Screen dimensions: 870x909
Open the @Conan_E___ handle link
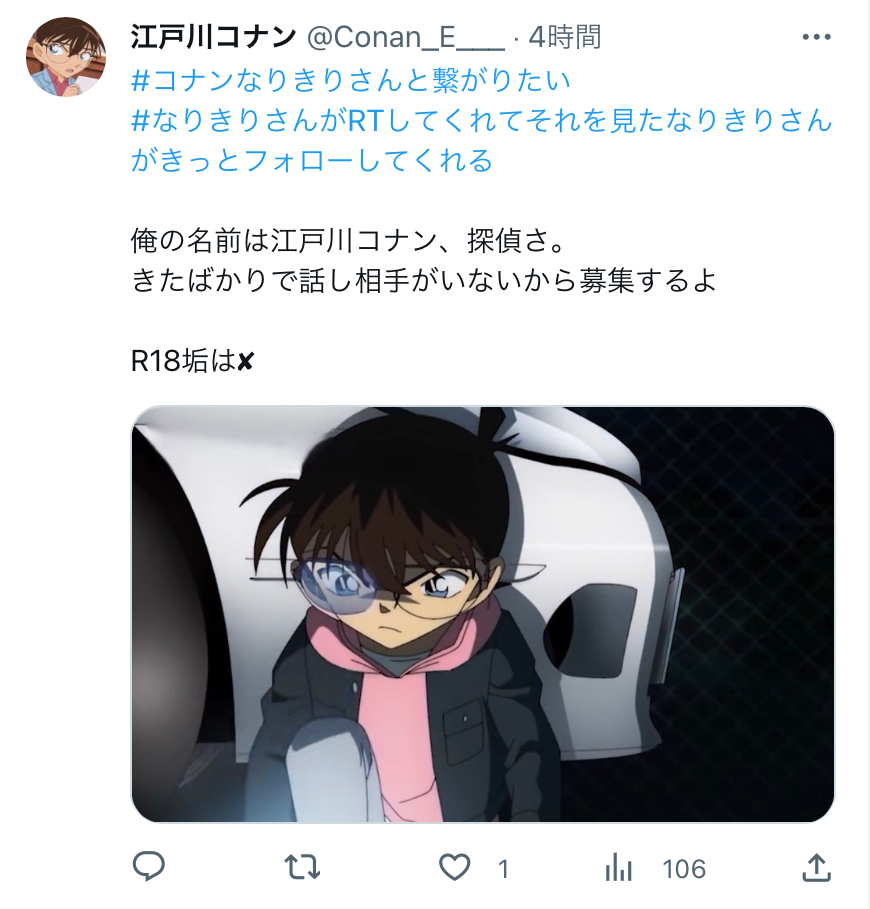pyautogui.click(x=405, y=38)
